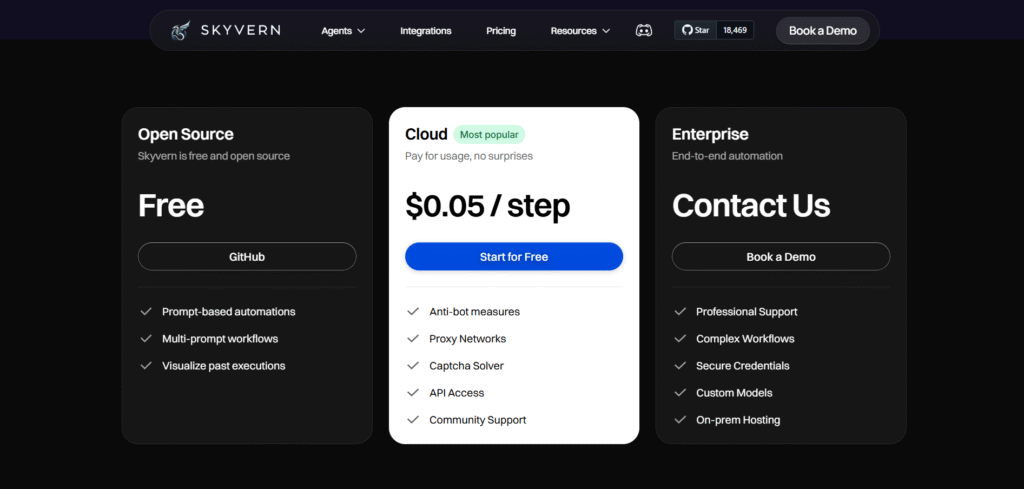Click checkmark beside API Access
The height and width of the screenshot is (489, 1024).
click(413, 392)
